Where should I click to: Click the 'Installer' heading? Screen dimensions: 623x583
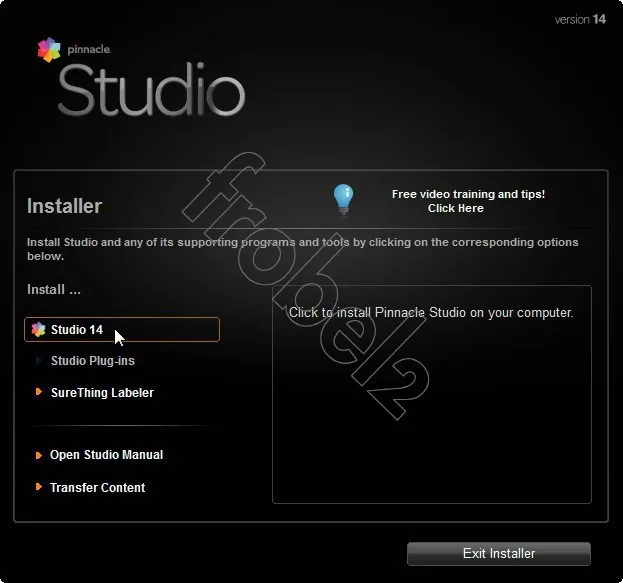(x=65, y=206)
